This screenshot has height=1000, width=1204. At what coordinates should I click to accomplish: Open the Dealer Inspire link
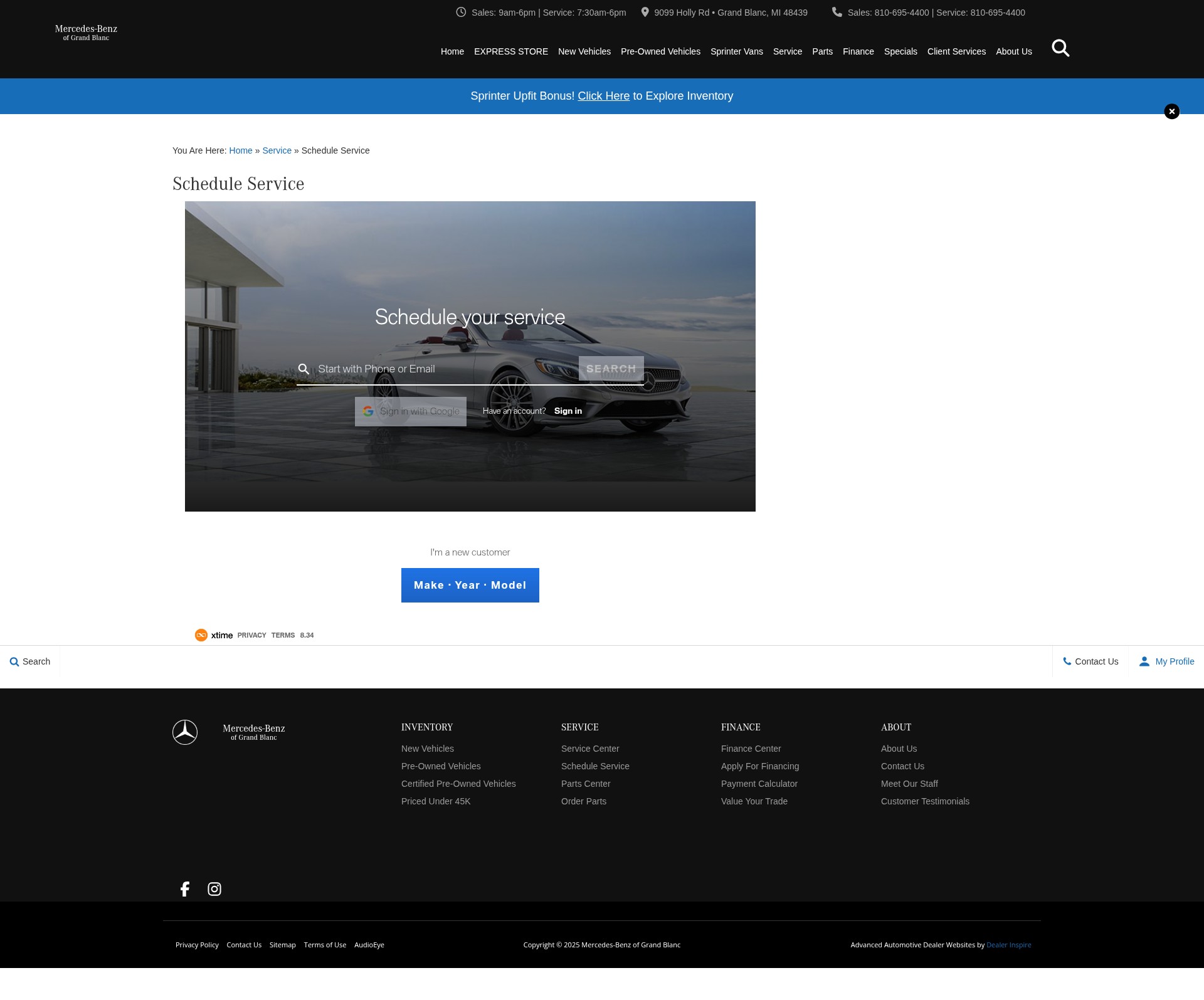[1009, 945]
